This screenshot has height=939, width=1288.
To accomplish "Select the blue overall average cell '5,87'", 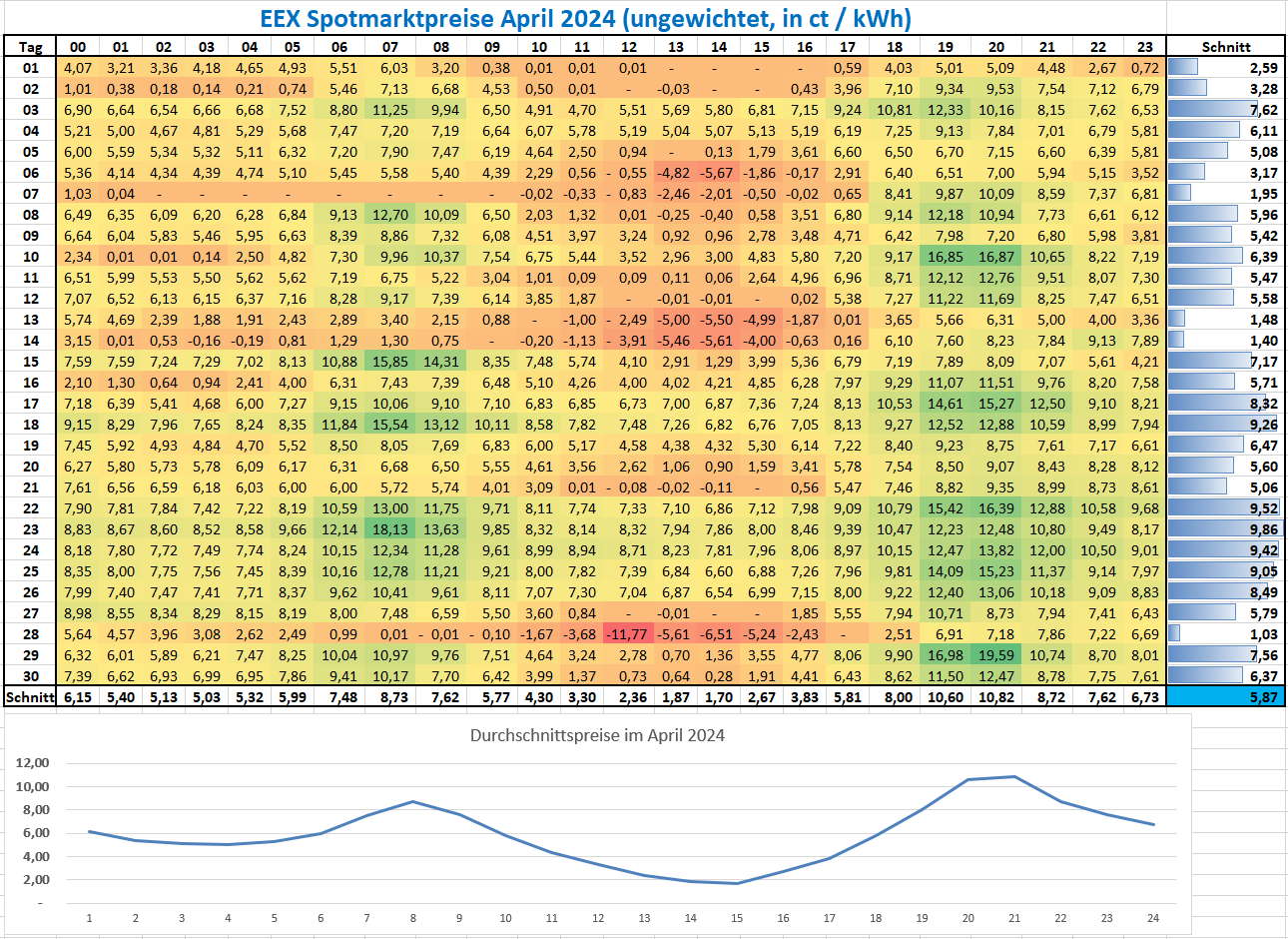I will [x=1226, y=697].
